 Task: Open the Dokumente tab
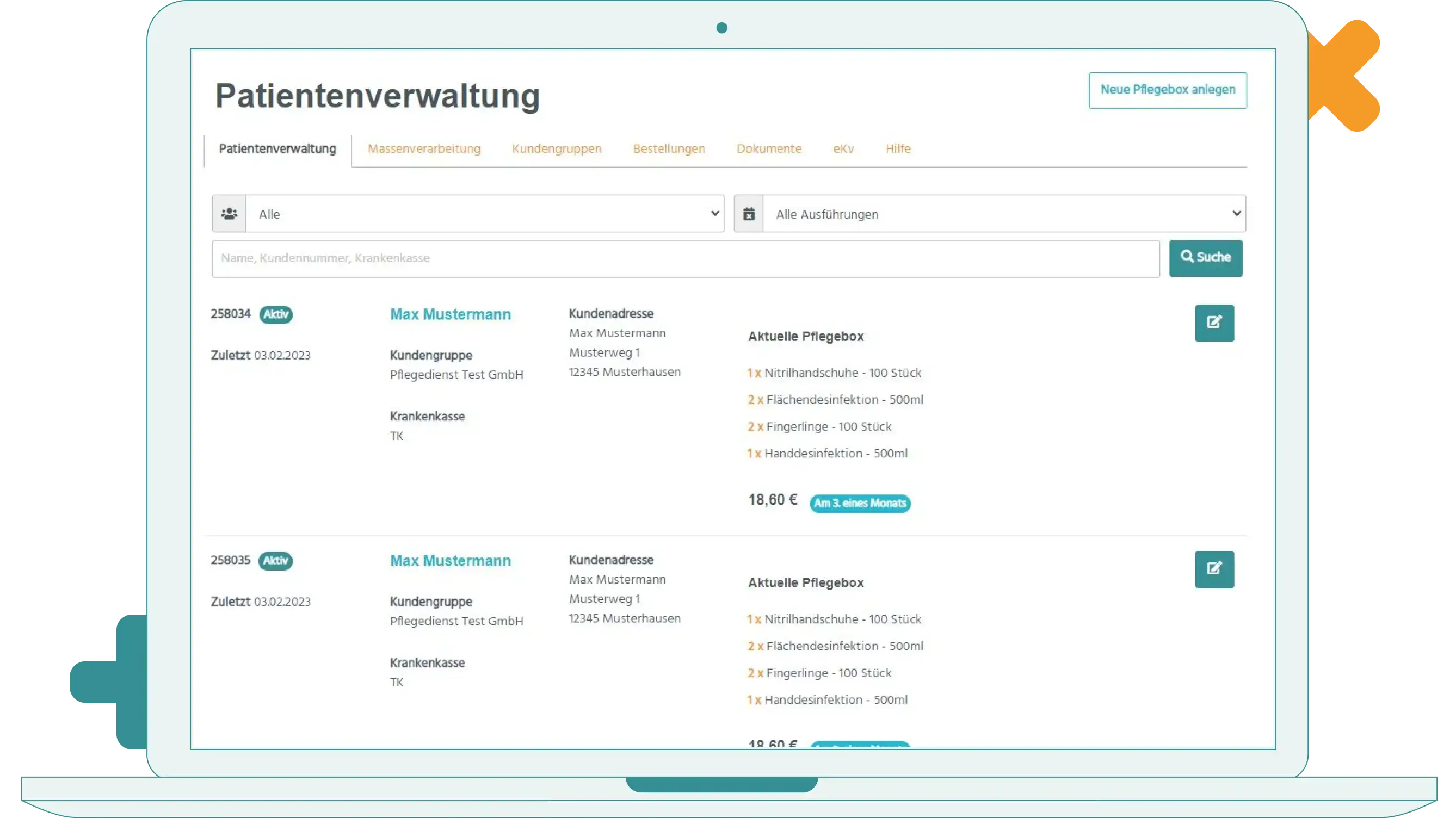pos(769,148)
